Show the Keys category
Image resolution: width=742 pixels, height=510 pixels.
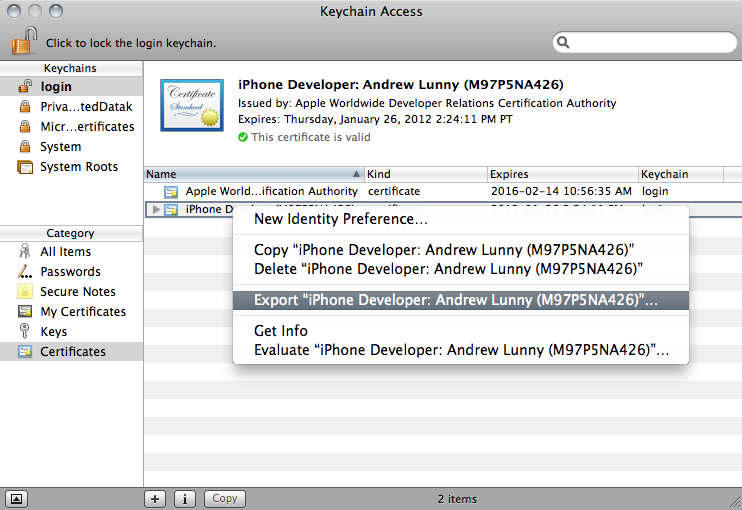(53, 332)
